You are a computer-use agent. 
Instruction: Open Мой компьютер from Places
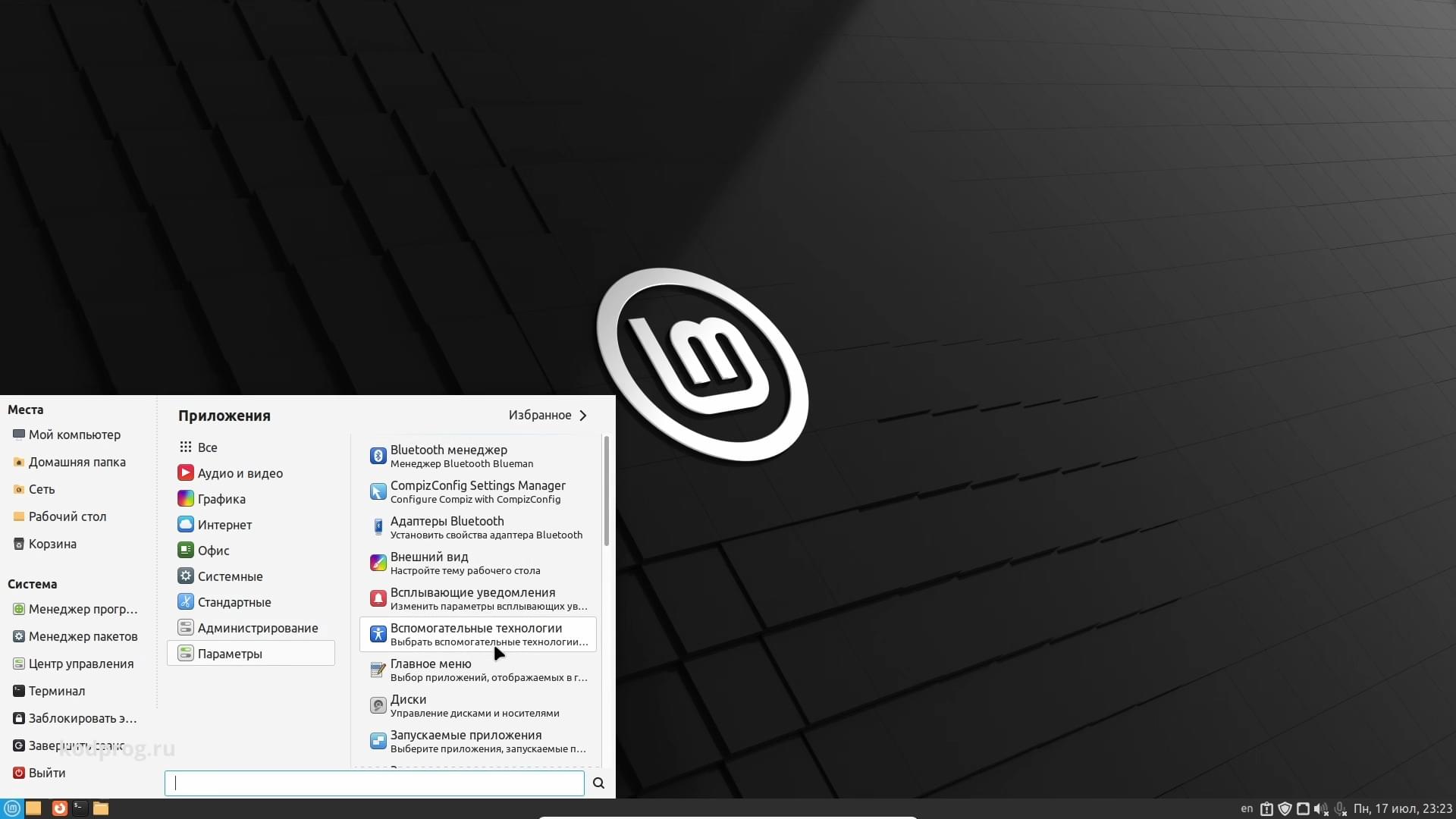click(67, 435)
